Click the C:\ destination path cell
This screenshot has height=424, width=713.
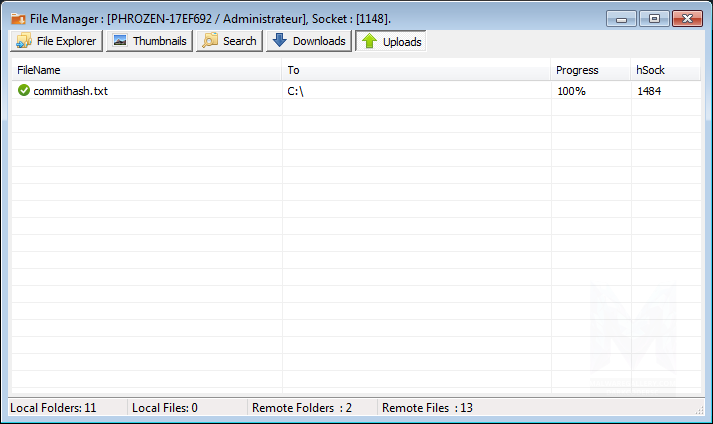point(295,91)
